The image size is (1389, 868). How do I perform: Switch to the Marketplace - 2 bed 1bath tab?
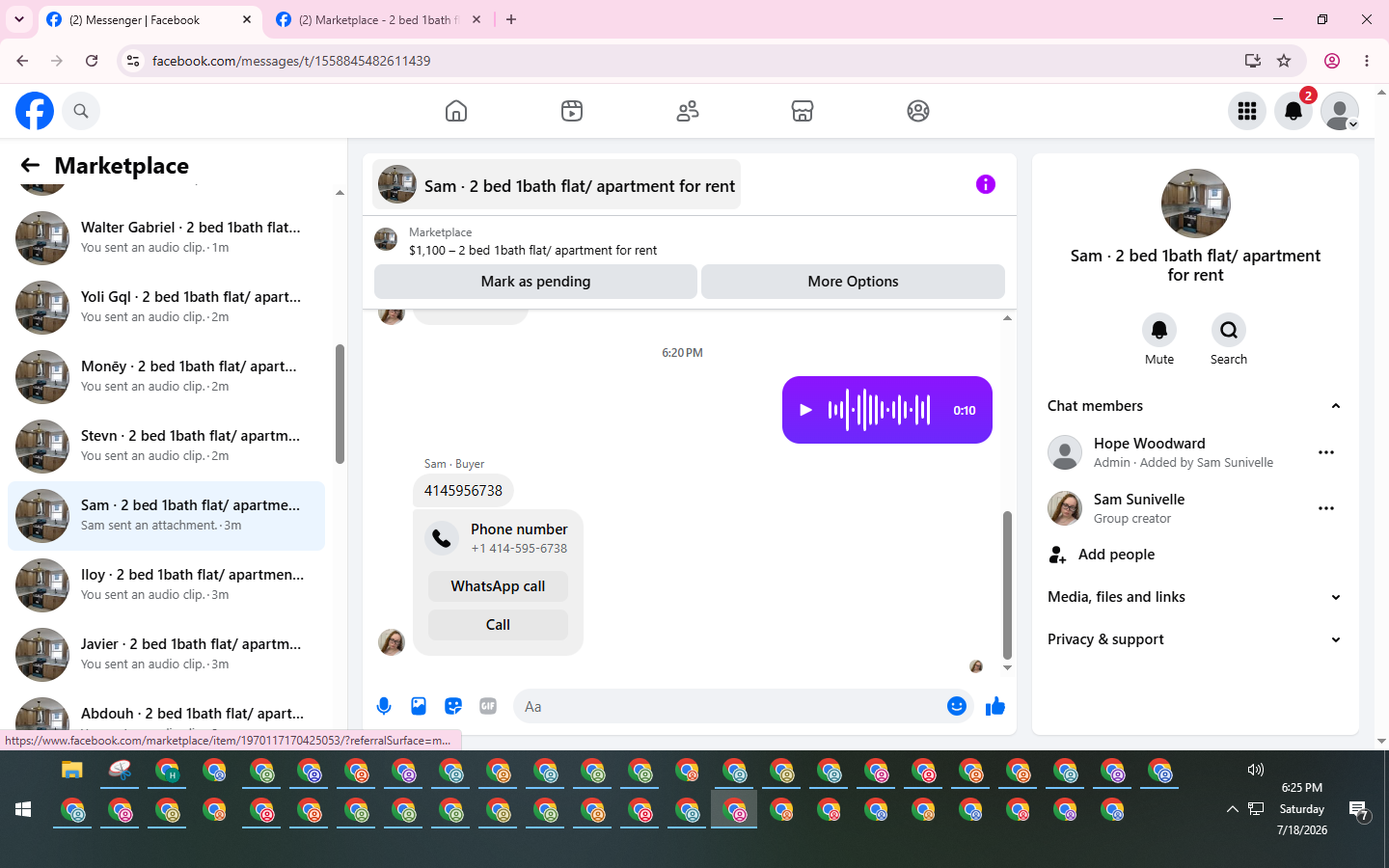[x=378, y=19]
